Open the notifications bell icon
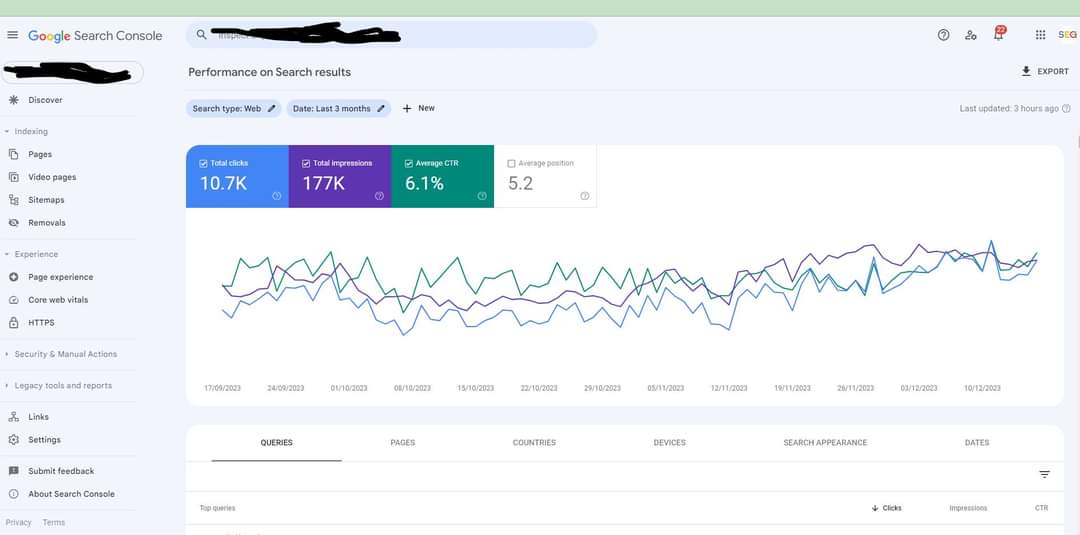 pyautogui.click(x=998, y=35)
